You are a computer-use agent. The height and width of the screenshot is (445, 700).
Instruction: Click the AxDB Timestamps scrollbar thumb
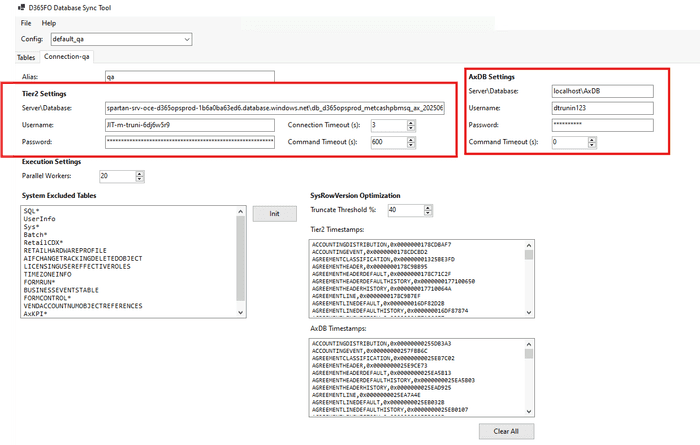click(x=529, y=354)
